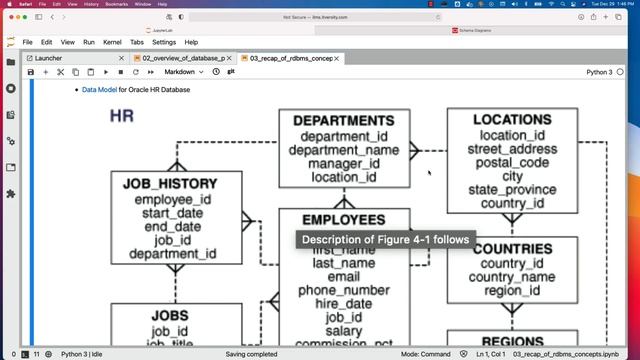The image size is (640, 360).
Task: Open the File menu in JupyterLab
Action: tap(27, 42)
